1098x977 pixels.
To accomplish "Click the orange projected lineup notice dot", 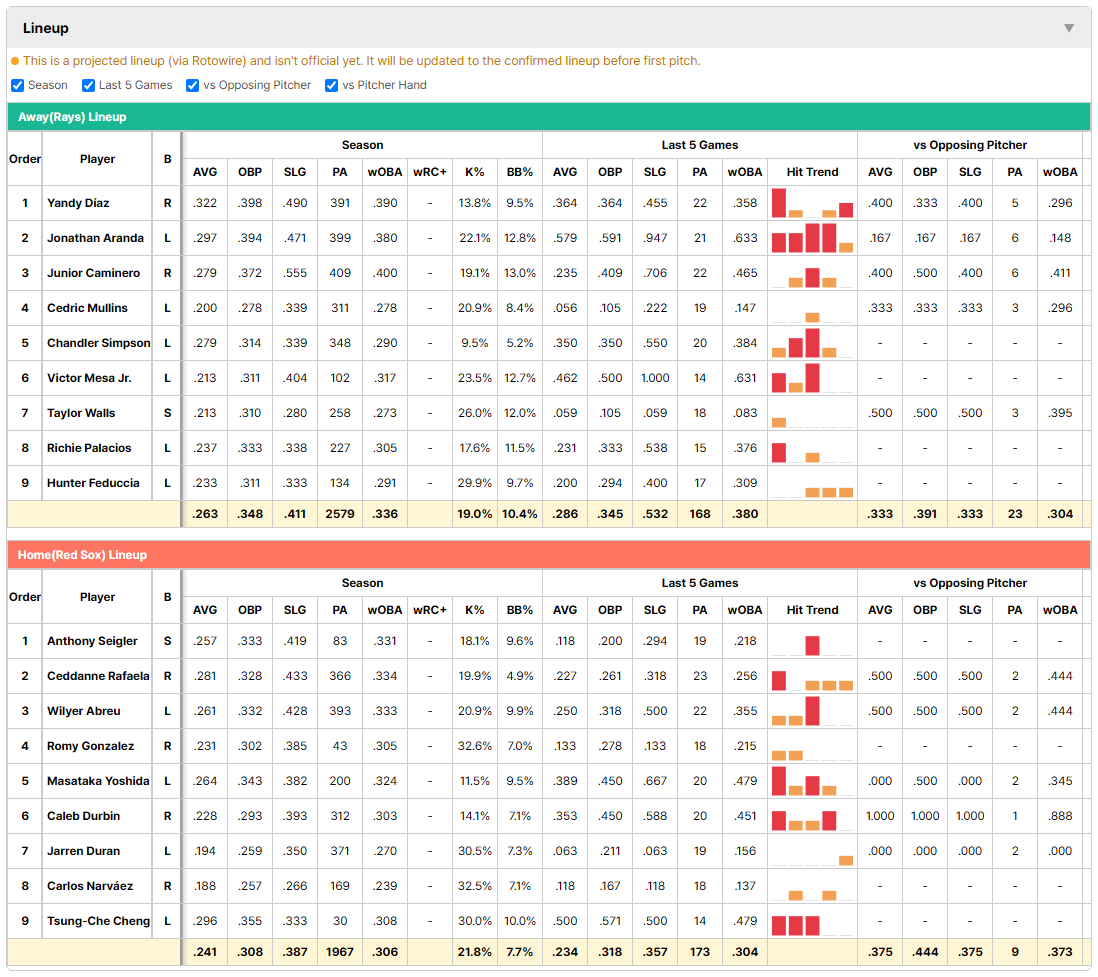I will point(15,61).
